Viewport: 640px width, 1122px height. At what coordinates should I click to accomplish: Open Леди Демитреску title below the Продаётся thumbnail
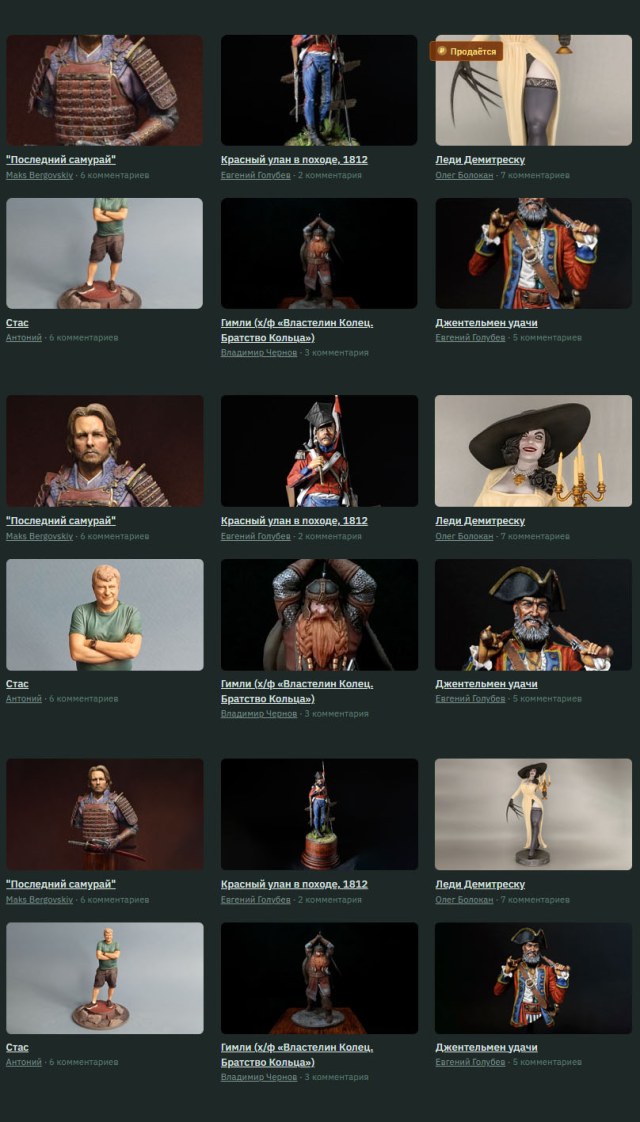point(480,160)
